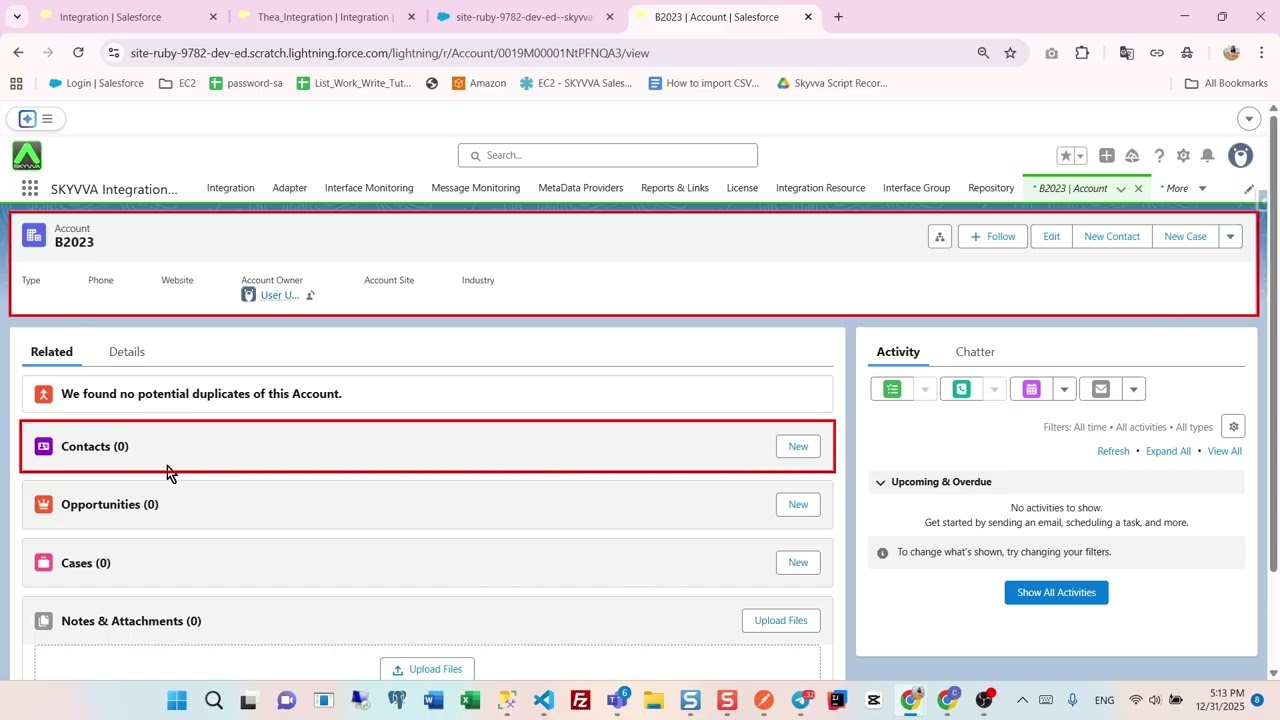The height and width of the screenshot is (720, 1280).
Task: Click the Refresh activity link
Action: click(x=1113, y=452)
